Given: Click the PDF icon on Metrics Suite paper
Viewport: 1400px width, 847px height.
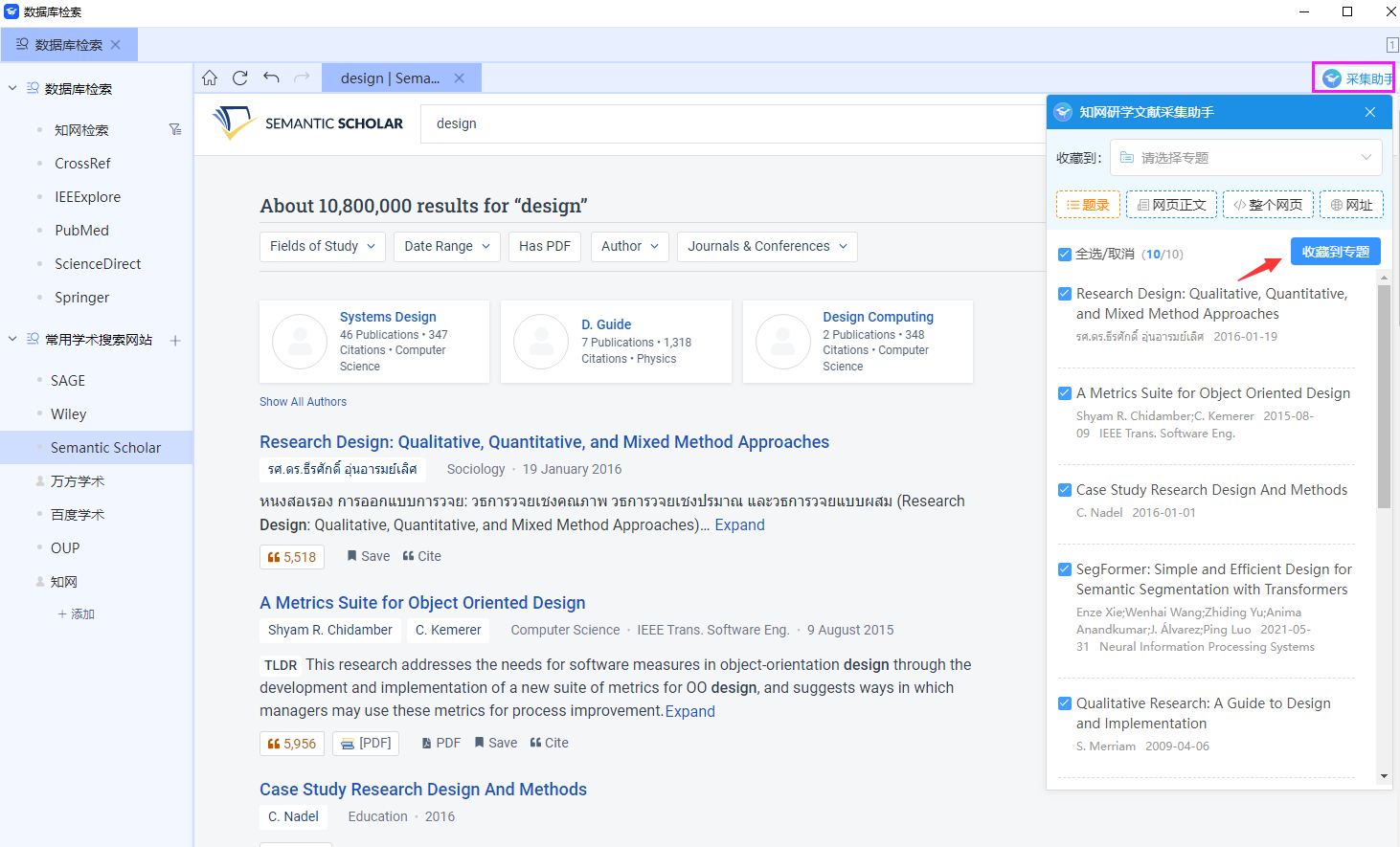Looking at the screenshot, I should pos(441,743).
